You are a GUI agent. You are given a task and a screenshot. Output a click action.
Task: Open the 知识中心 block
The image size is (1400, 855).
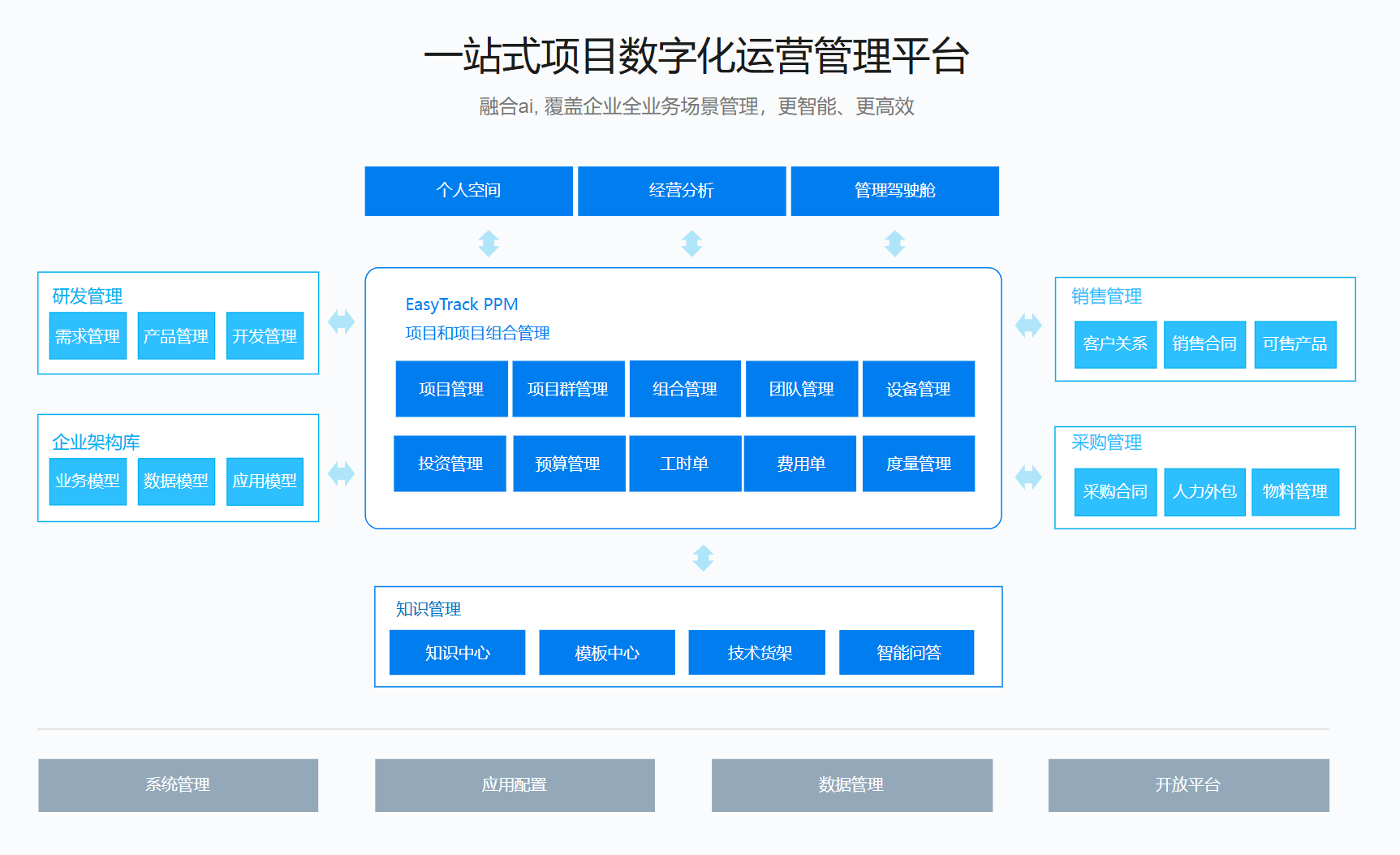[457, 653]
